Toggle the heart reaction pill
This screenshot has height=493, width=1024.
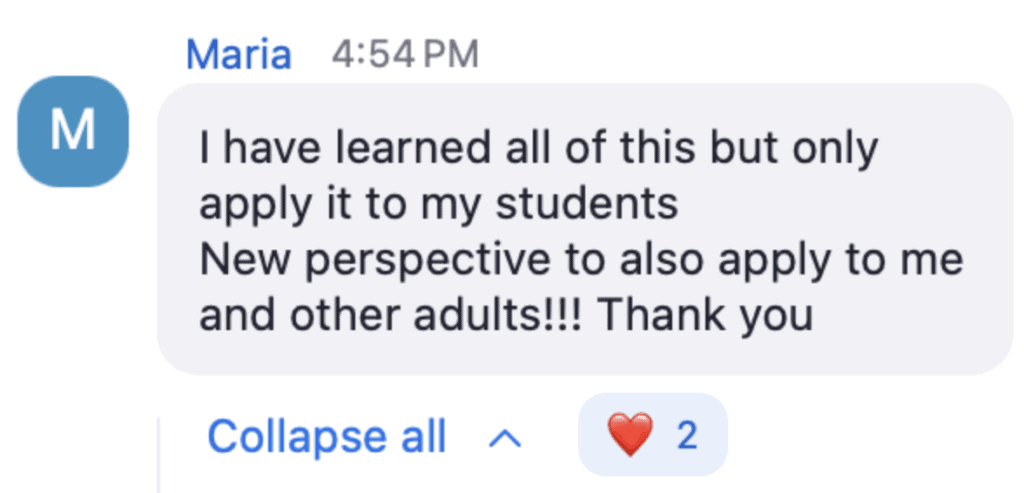(x=652, y=437)
